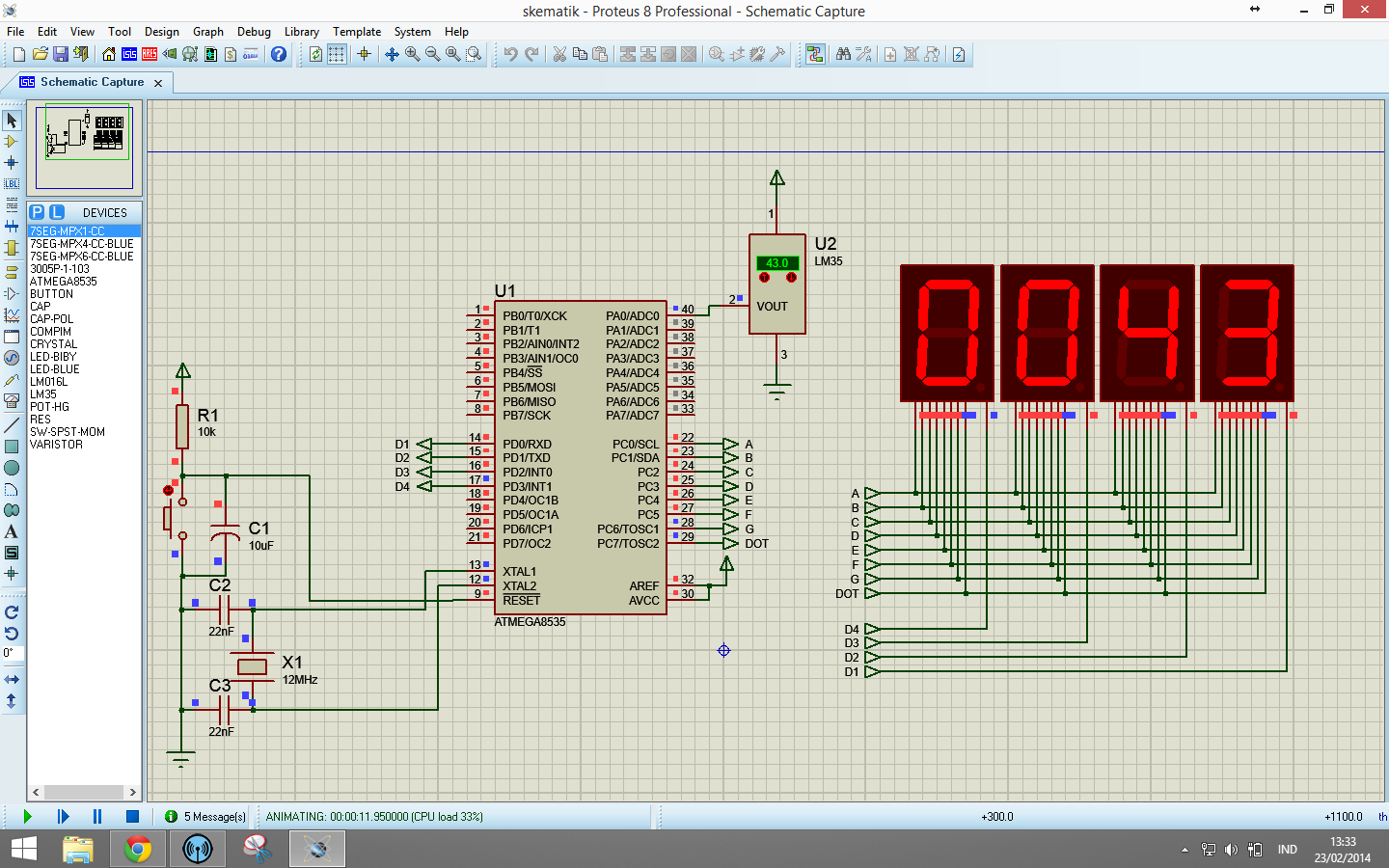The width and height of the screenshot is (1389, 868).
Task: Open Google Chrome from the taskbar
Action: coord(138,849)
